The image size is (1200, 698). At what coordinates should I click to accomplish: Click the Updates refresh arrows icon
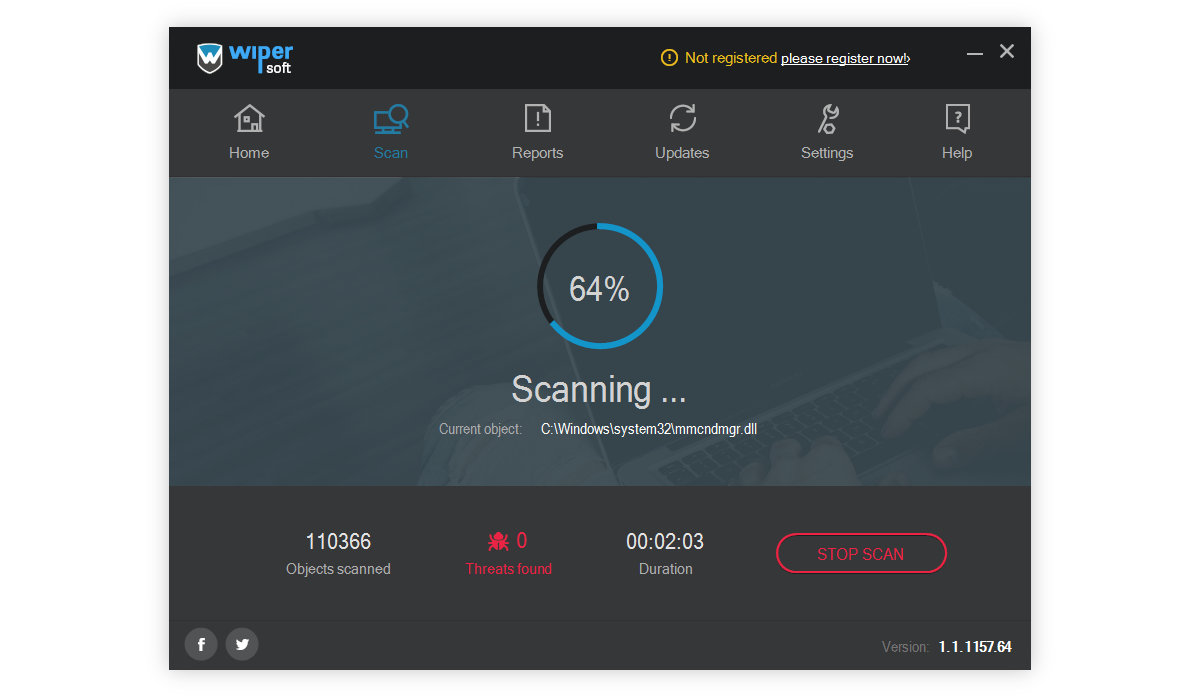click(x=683, y=119)
